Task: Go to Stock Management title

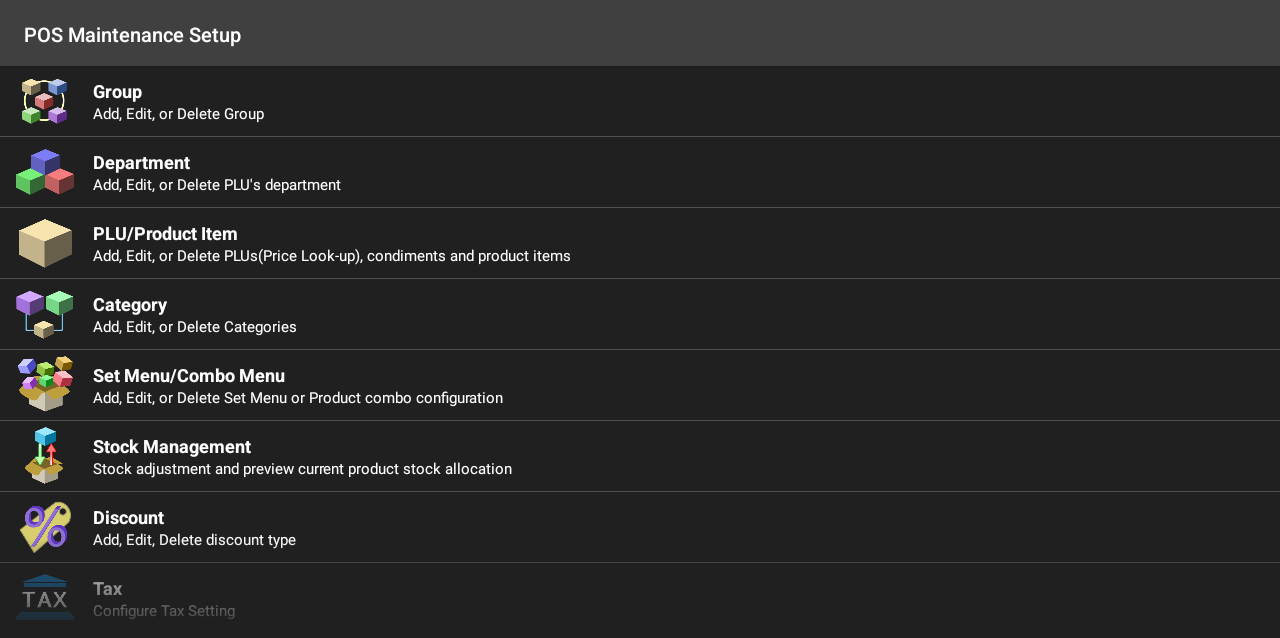Action: [x=172, y=447]
